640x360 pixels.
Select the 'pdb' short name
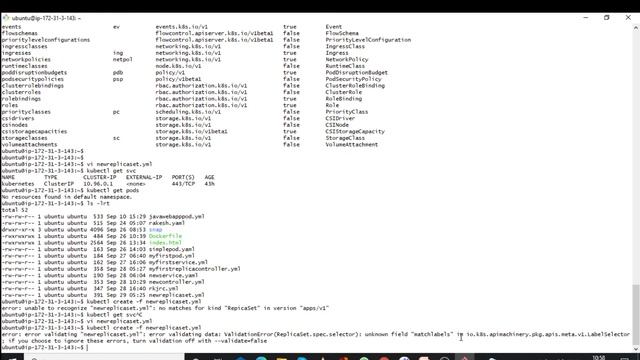pyautogui.click(x=118, y=73)
